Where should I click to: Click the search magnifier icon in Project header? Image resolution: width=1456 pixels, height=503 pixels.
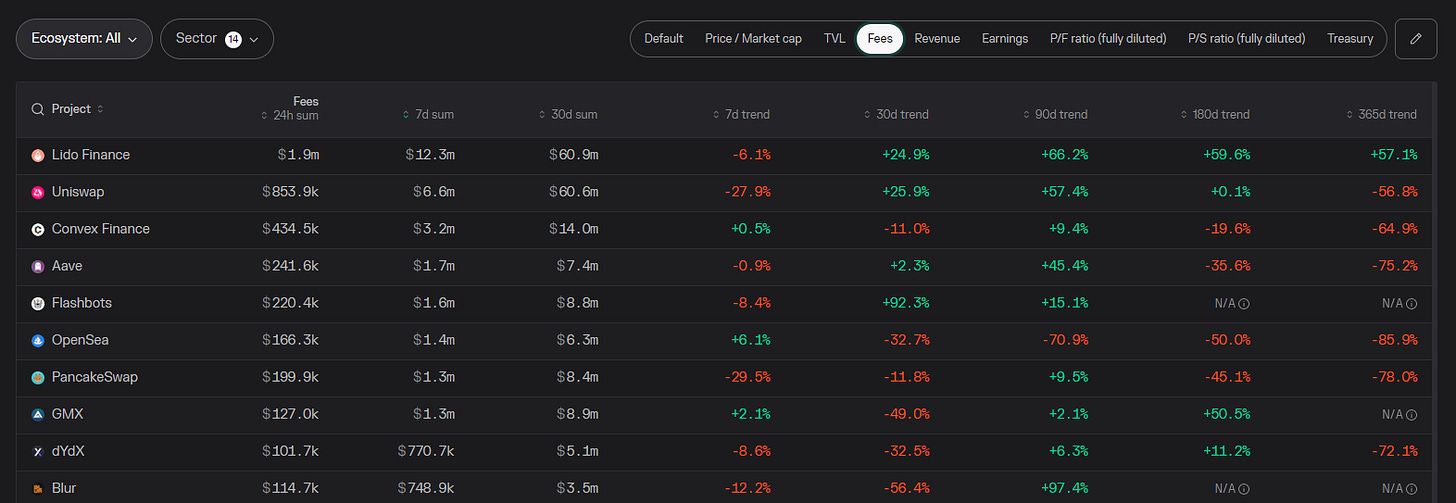coord(38,109)
